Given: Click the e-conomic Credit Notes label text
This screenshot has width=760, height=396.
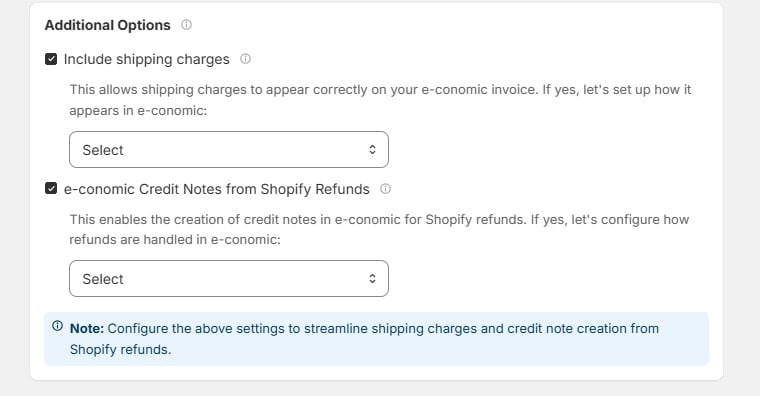Looking at the screenshot, I should click(x=217, y=189).
